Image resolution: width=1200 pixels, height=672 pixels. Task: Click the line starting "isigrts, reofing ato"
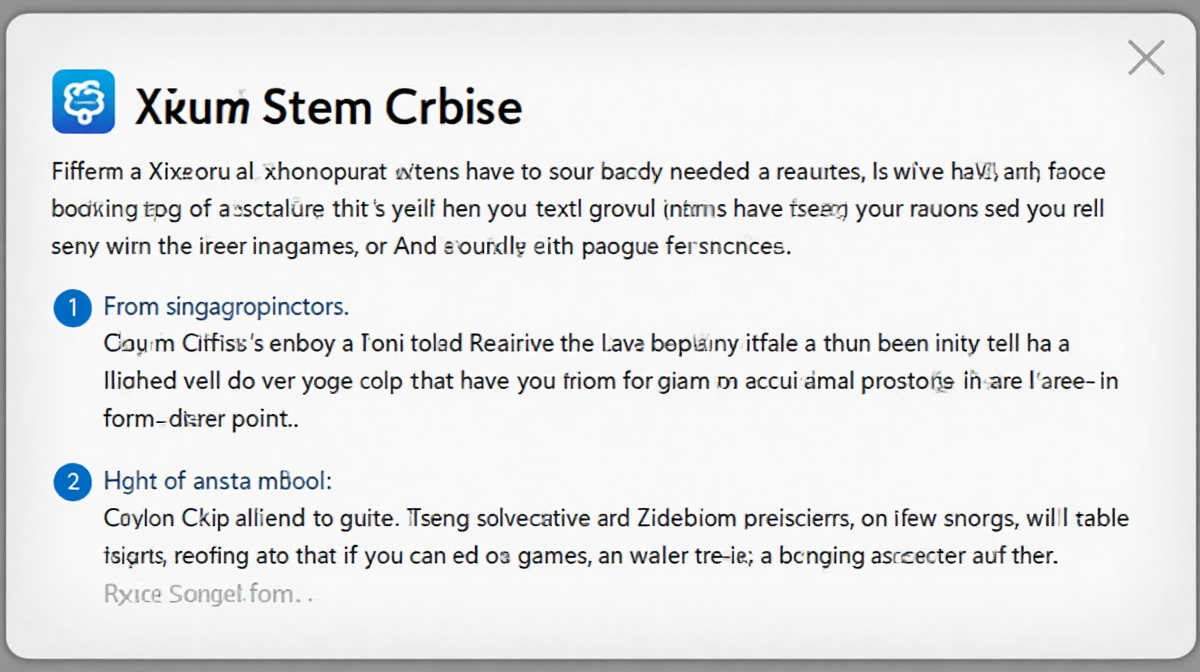[x=582, y=556]
